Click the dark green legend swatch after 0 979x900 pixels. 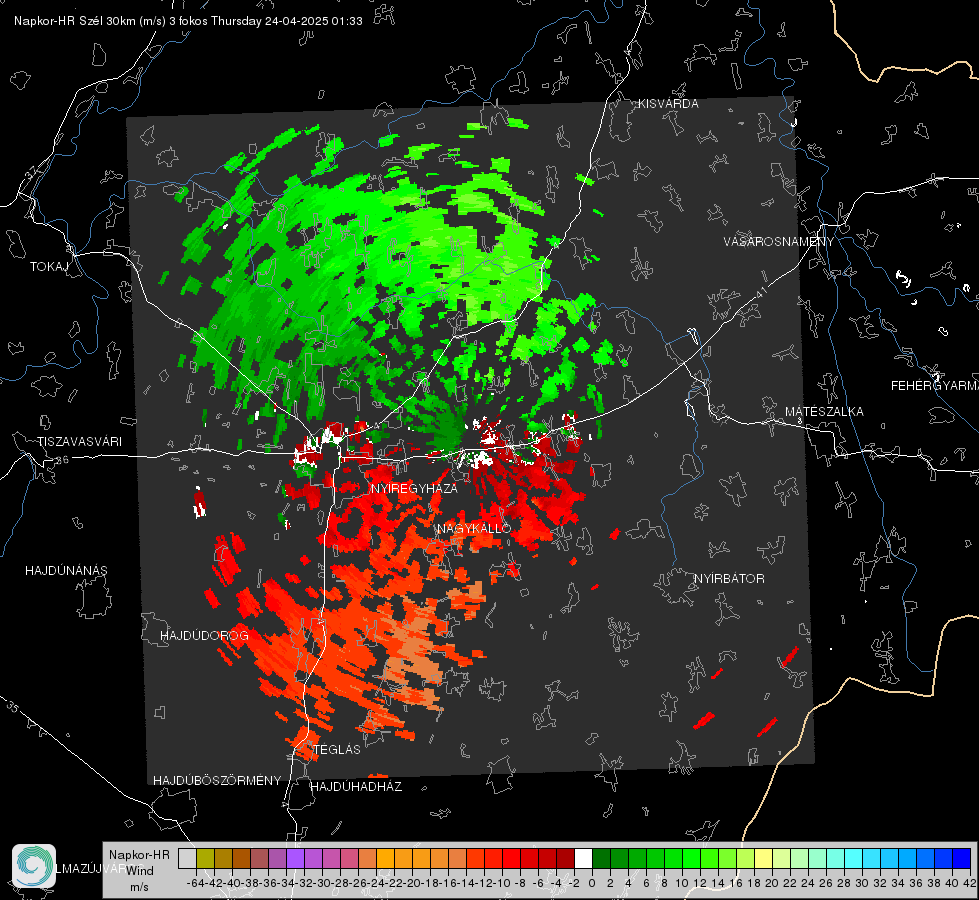pyautogui.click(x=601, y=858)
